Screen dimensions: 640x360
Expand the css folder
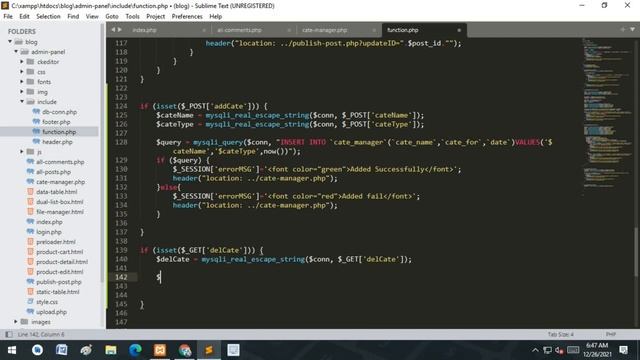click(x=22, y=72)
